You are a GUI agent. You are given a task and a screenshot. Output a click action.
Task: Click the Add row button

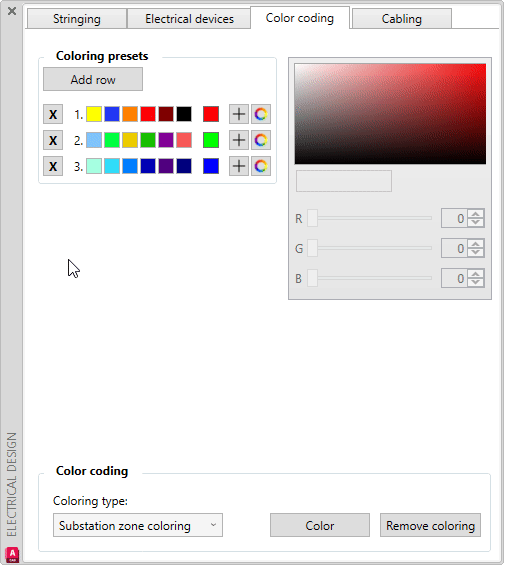pos(93,79)
